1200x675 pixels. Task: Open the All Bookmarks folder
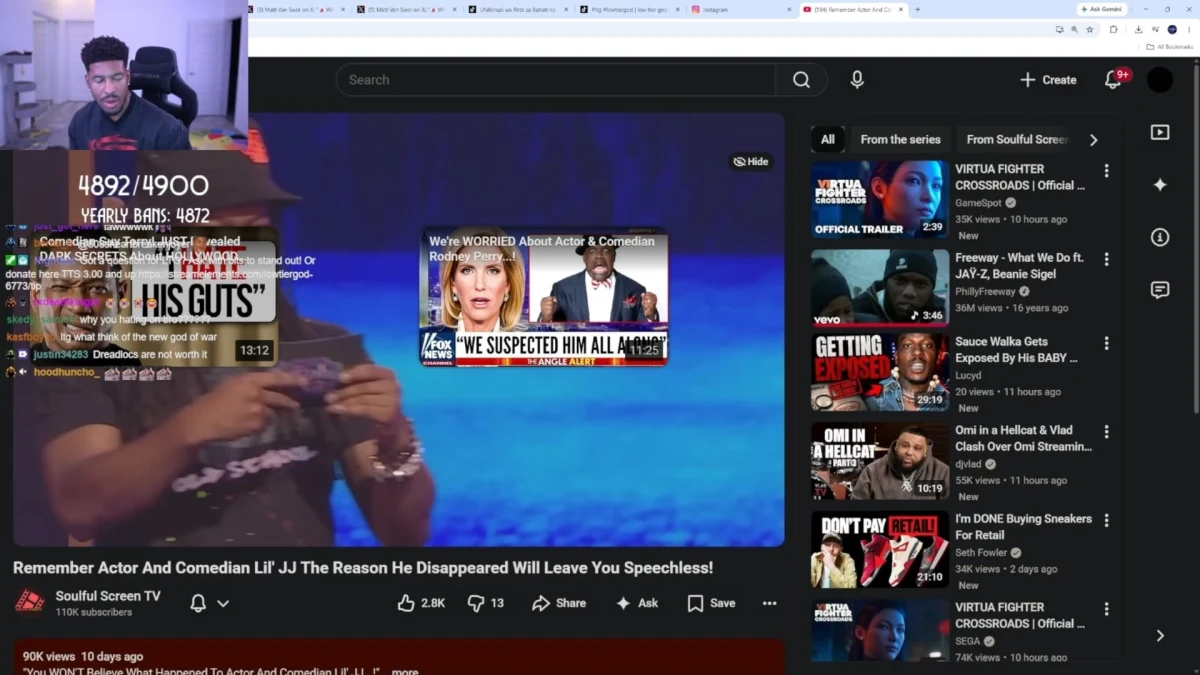point(1170,47)
